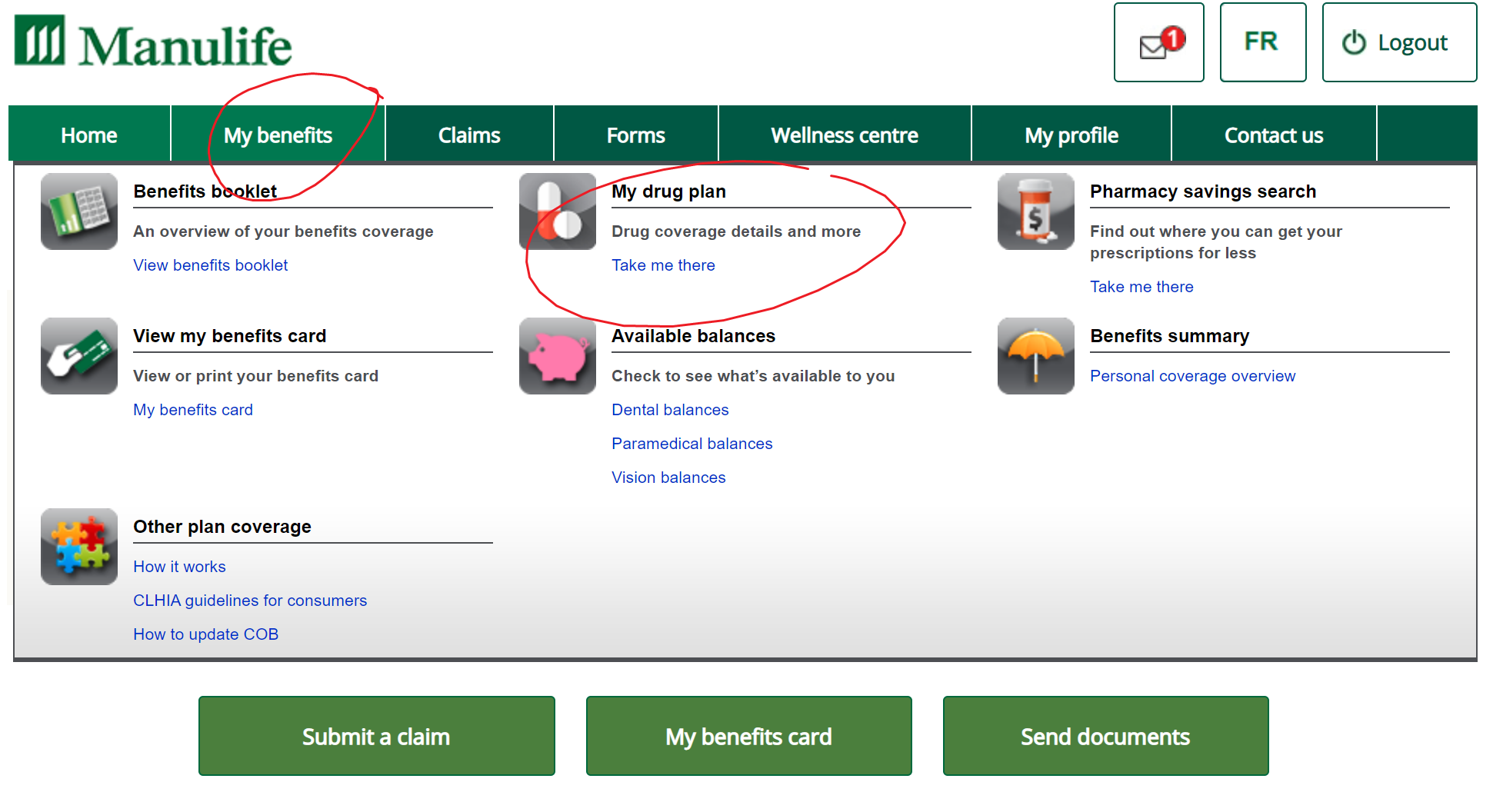Click the orange umbrella Benefits summary icon
The height and width of the screenshot is (812, 1503).
tap(1035, 356)
